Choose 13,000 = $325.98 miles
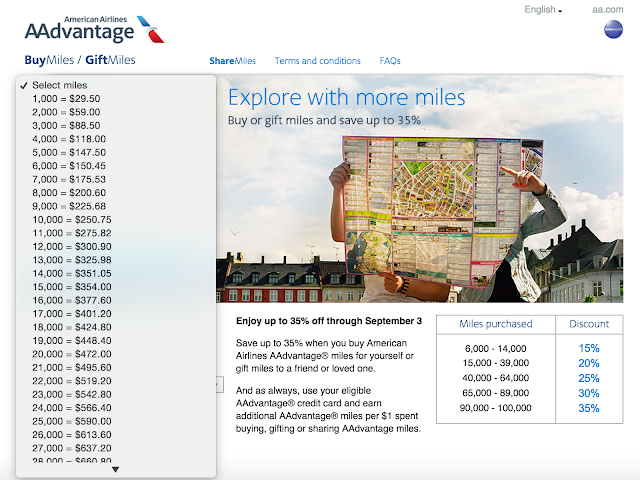This screenshot has height=480, width=640. (x=116, y=260)
